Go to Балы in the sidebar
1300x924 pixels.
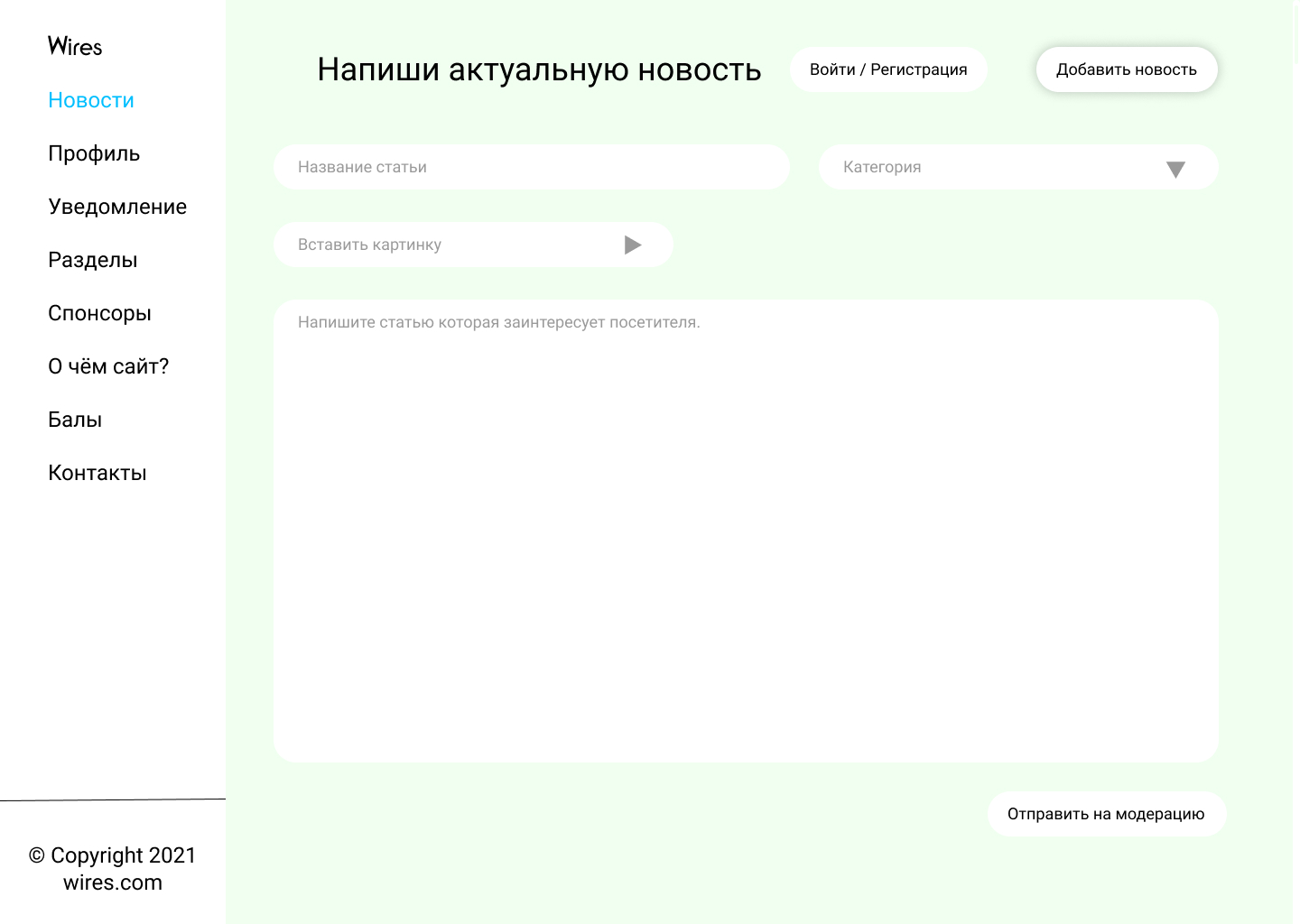75,420
